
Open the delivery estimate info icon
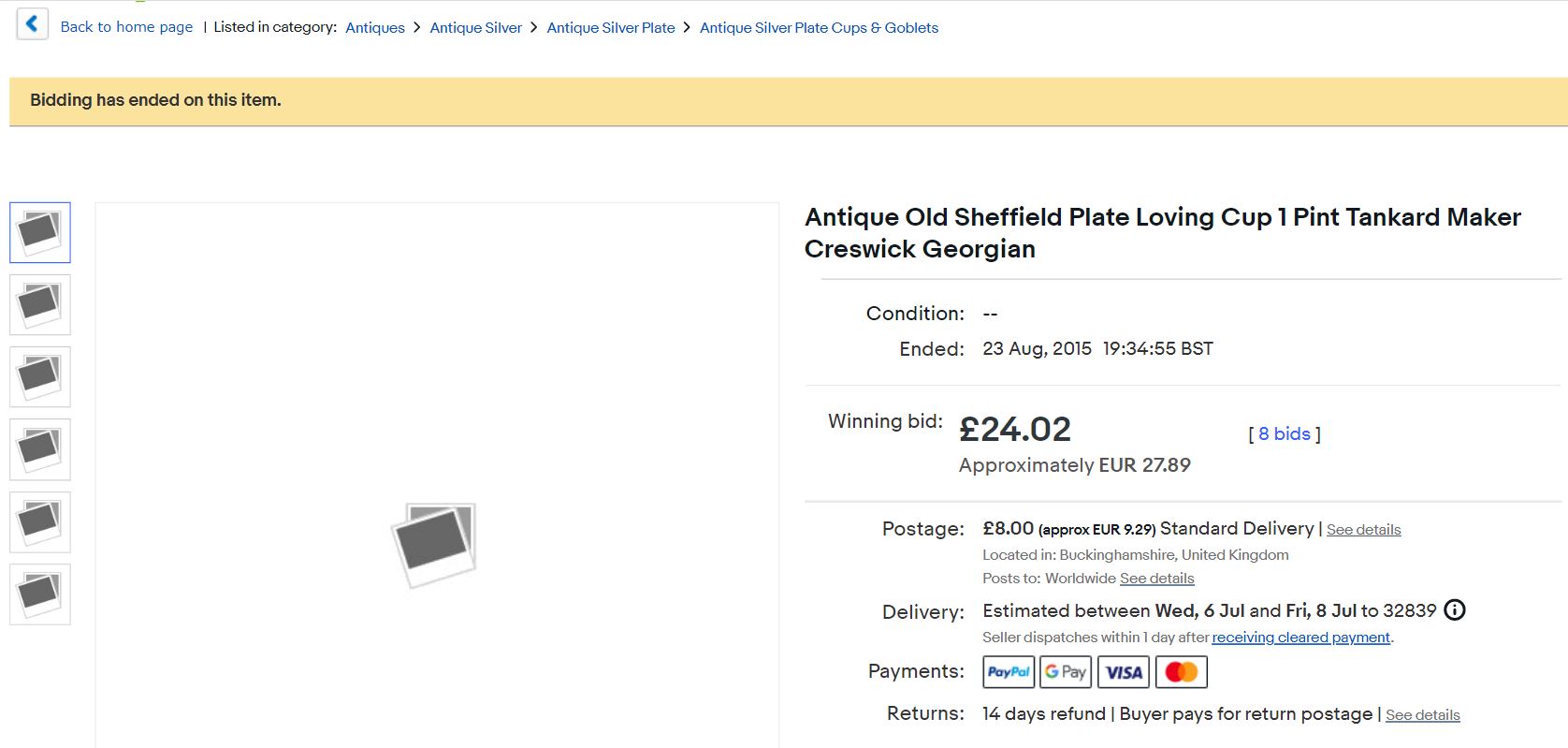[1455, 610]
